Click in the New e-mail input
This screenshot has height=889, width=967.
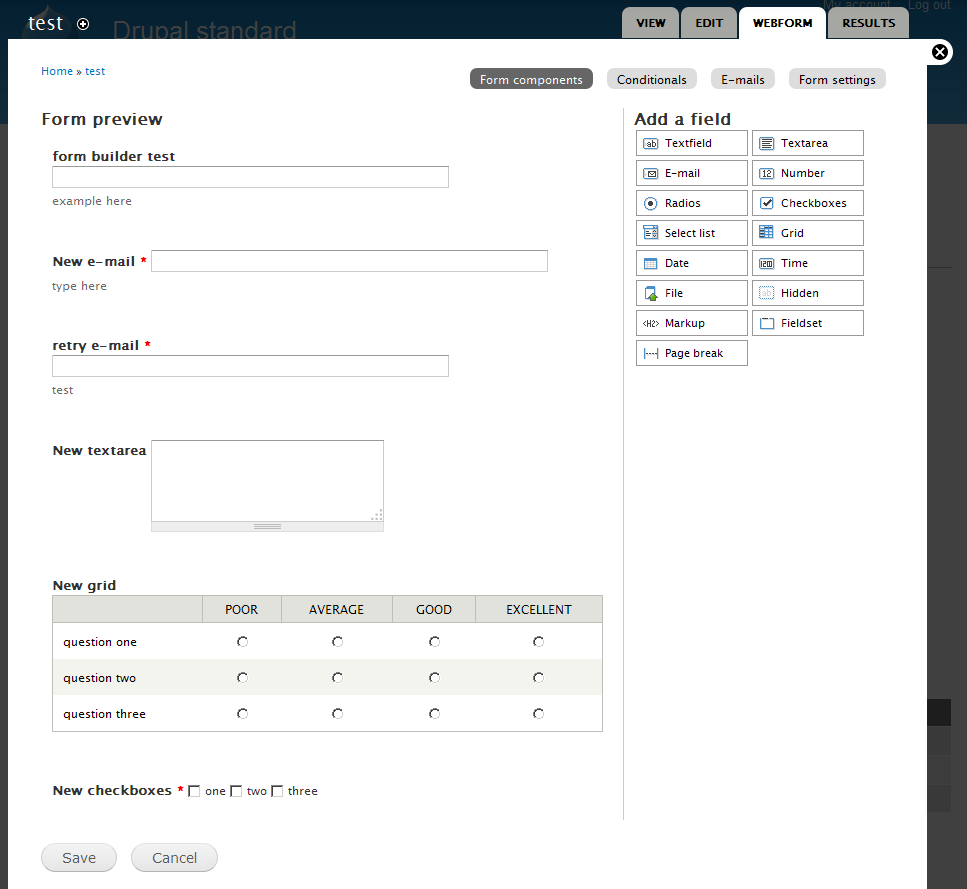[349, 261]
